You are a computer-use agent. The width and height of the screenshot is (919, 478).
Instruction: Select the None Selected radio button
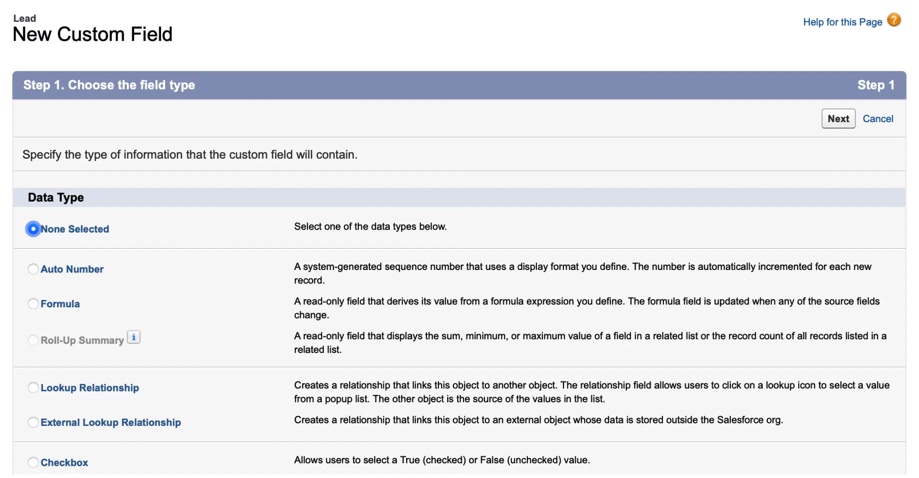tap(33, 229)
